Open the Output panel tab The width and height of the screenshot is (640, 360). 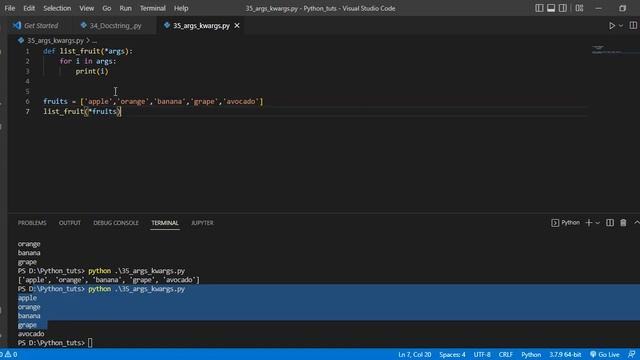(x=70, y=223)
